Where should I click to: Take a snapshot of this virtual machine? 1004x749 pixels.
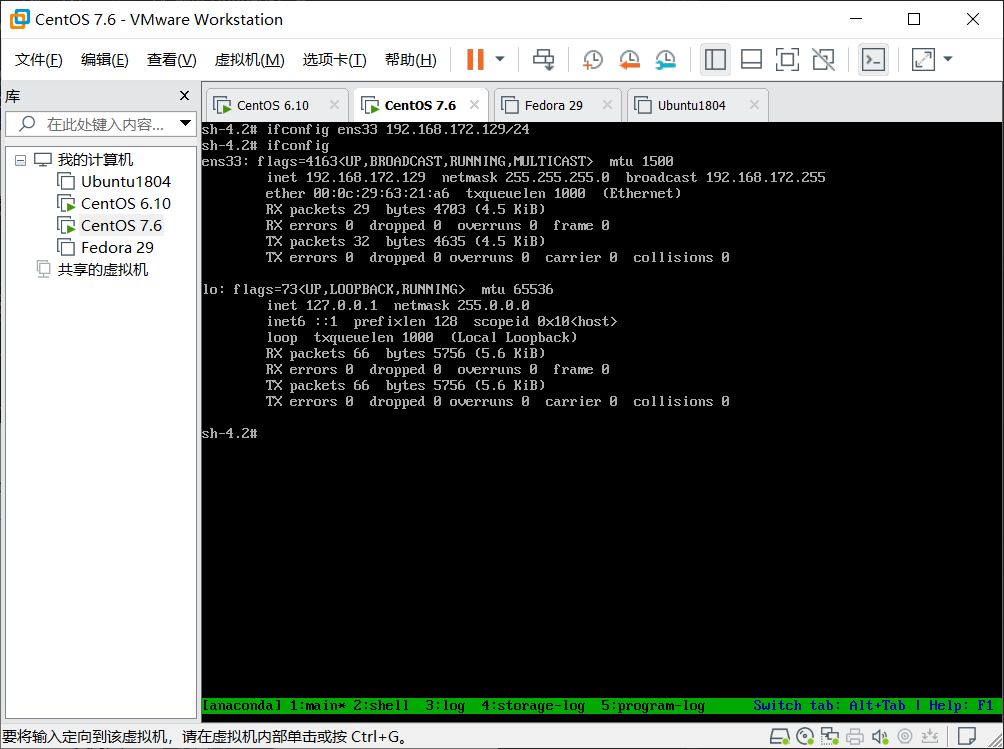coord(593,60)
